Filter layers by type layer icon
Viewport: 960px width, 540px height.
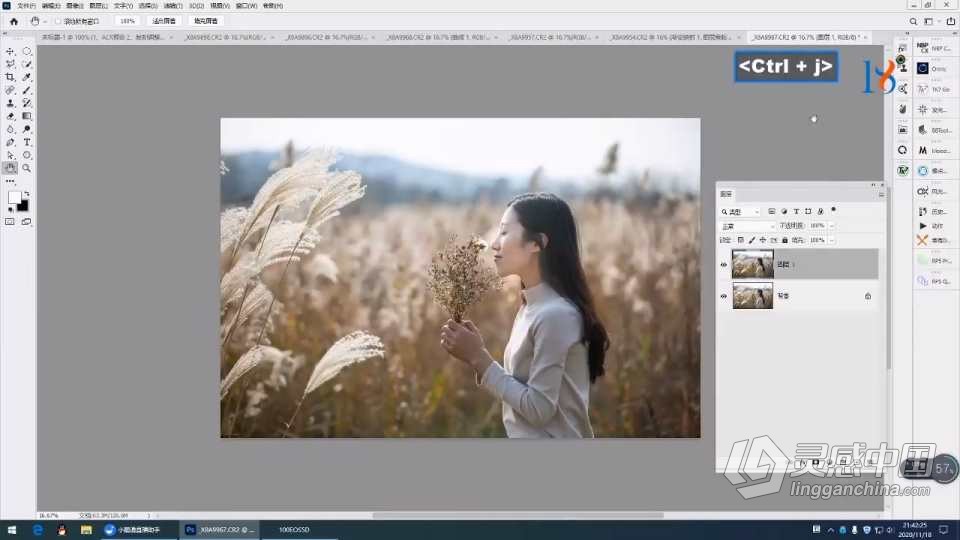(x=796, y=211)
